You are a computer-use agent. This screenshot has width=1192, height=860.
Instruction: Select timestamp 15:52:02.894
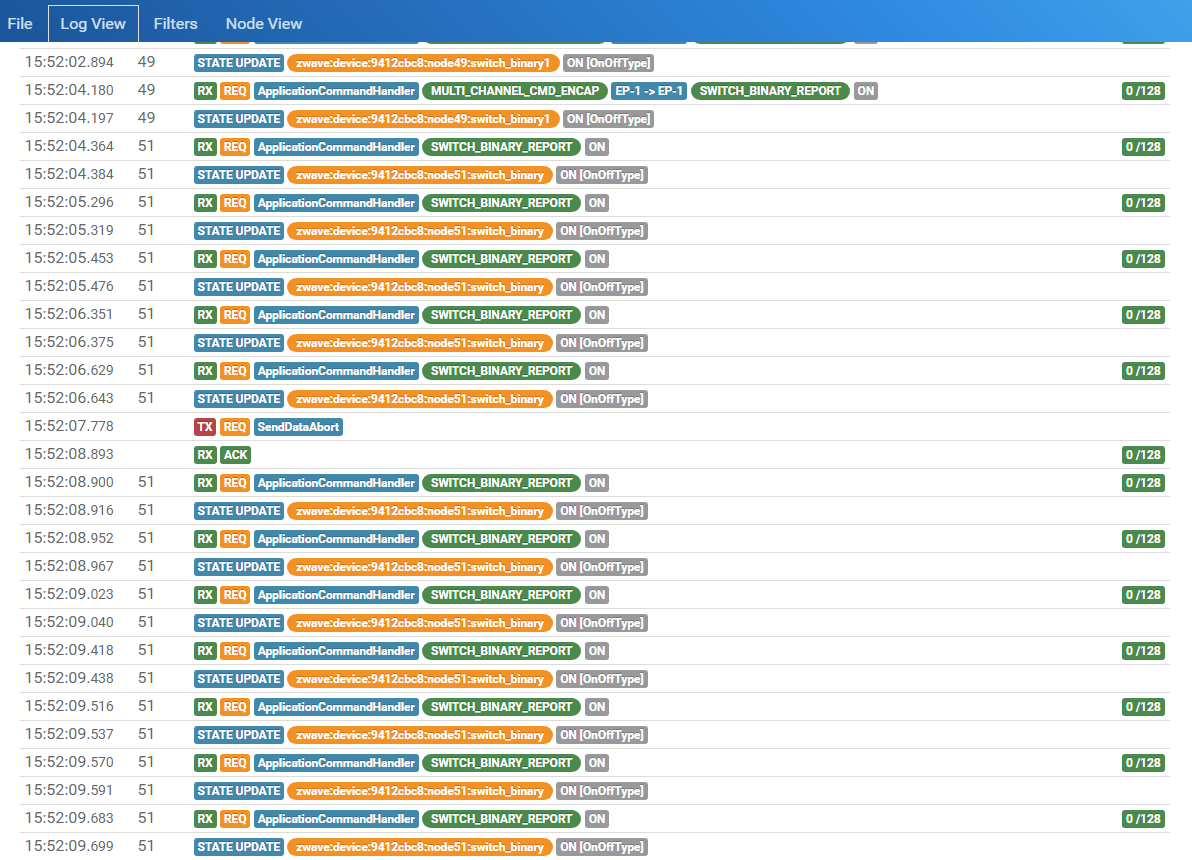[x=69, y=62]
